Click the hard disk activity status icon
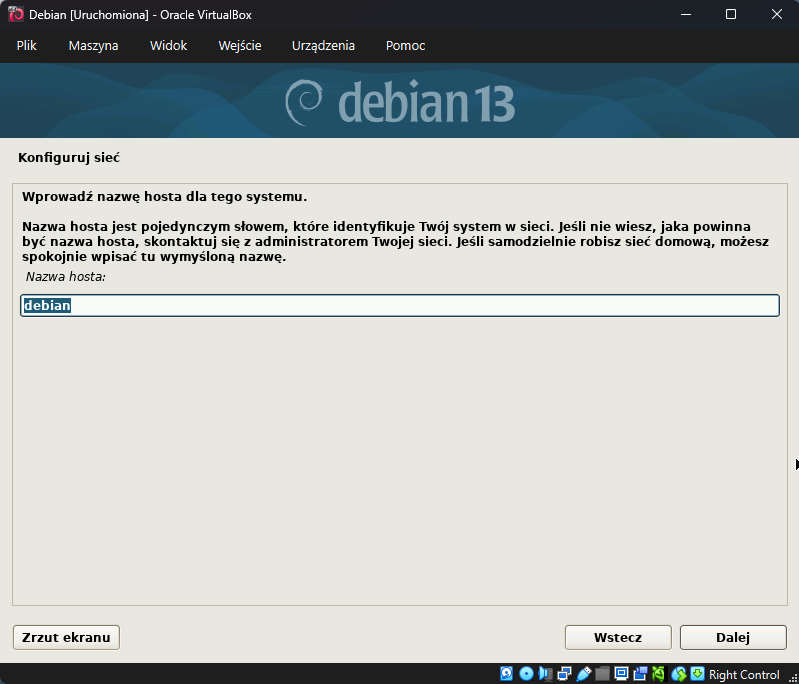 click(x=506, y=674)
